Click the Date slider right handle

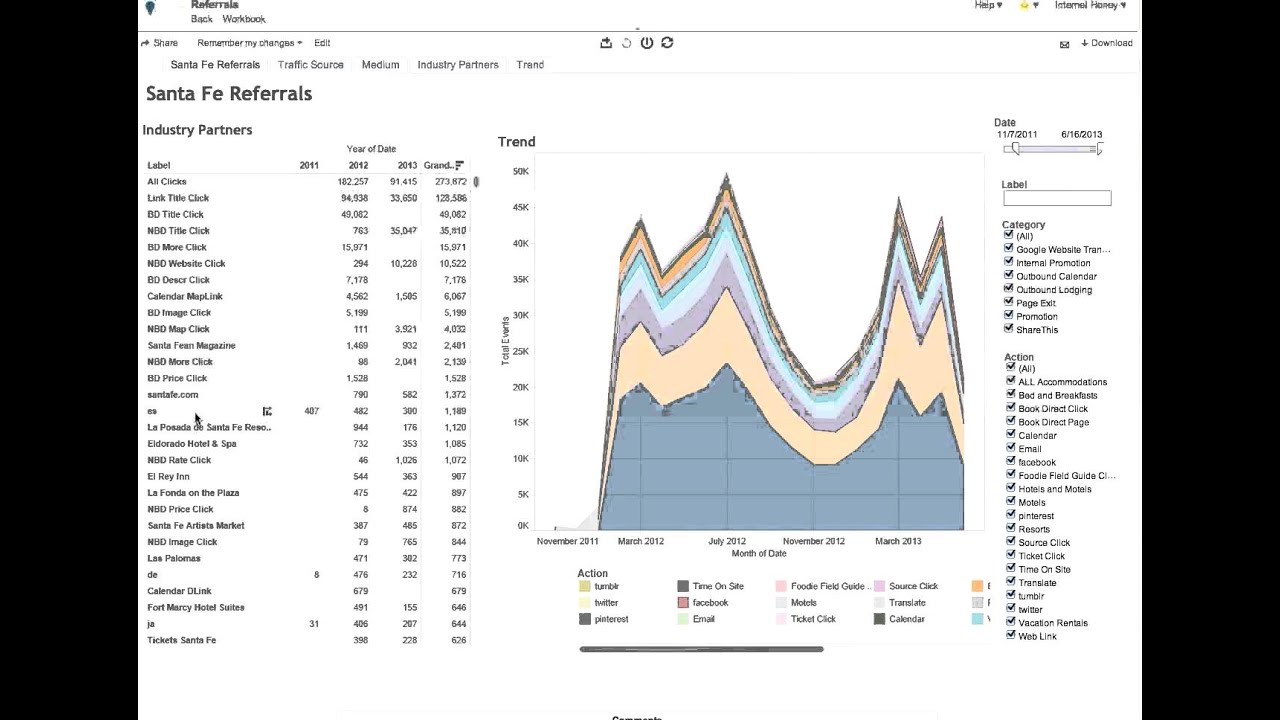click(x=1099, y=149)
